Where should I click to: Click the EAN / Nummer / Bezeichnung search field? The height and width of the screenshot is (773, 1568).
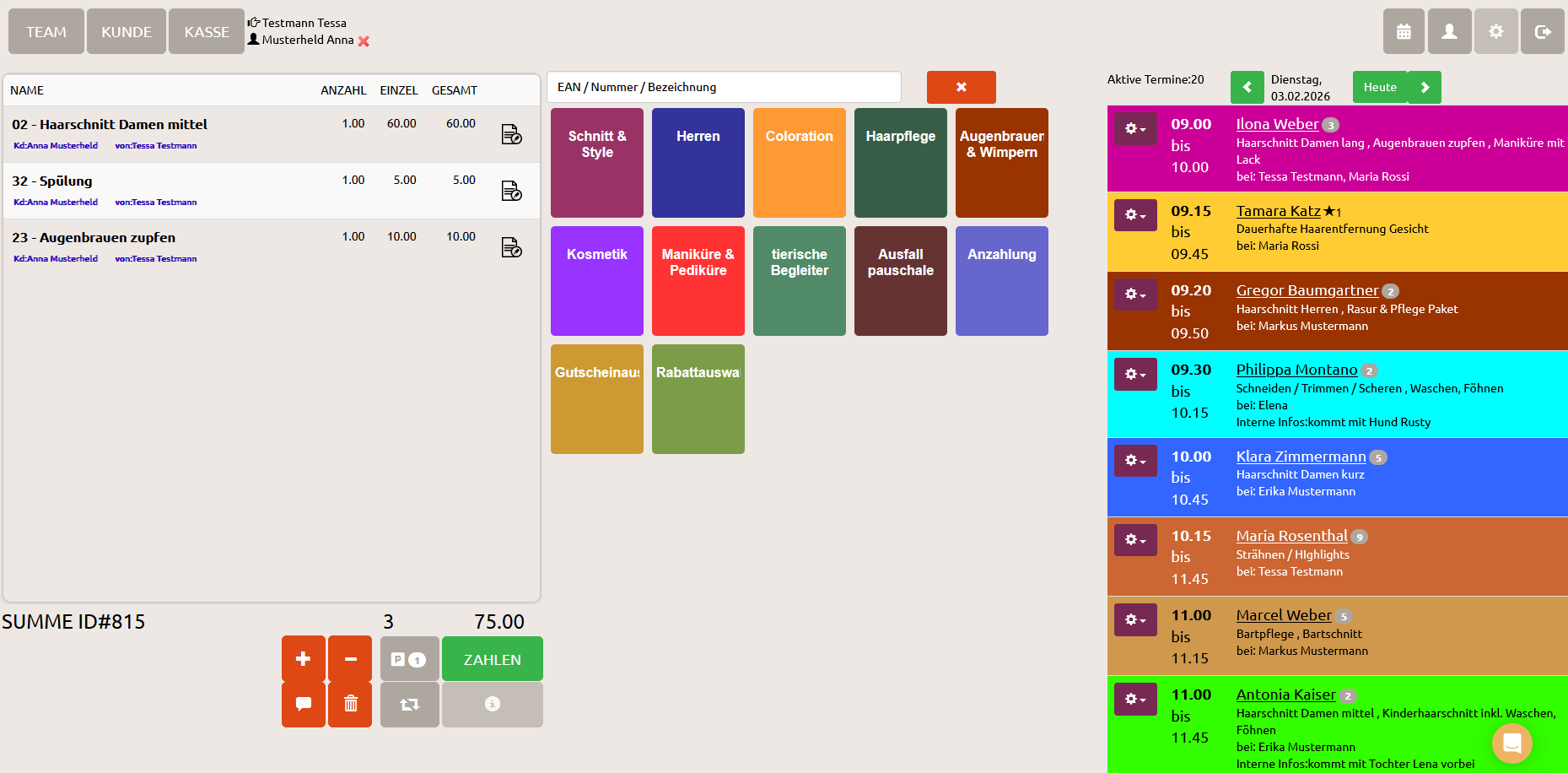(x=724, y=87)
